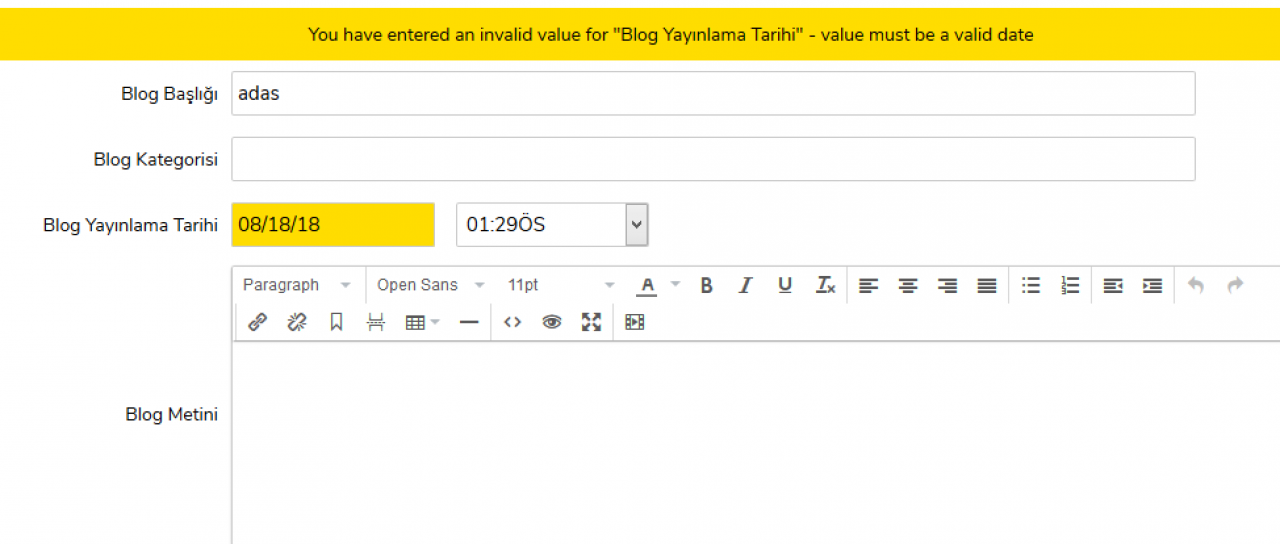Open the source code view
Viewport: 1280px width, 544px height.
513,322
